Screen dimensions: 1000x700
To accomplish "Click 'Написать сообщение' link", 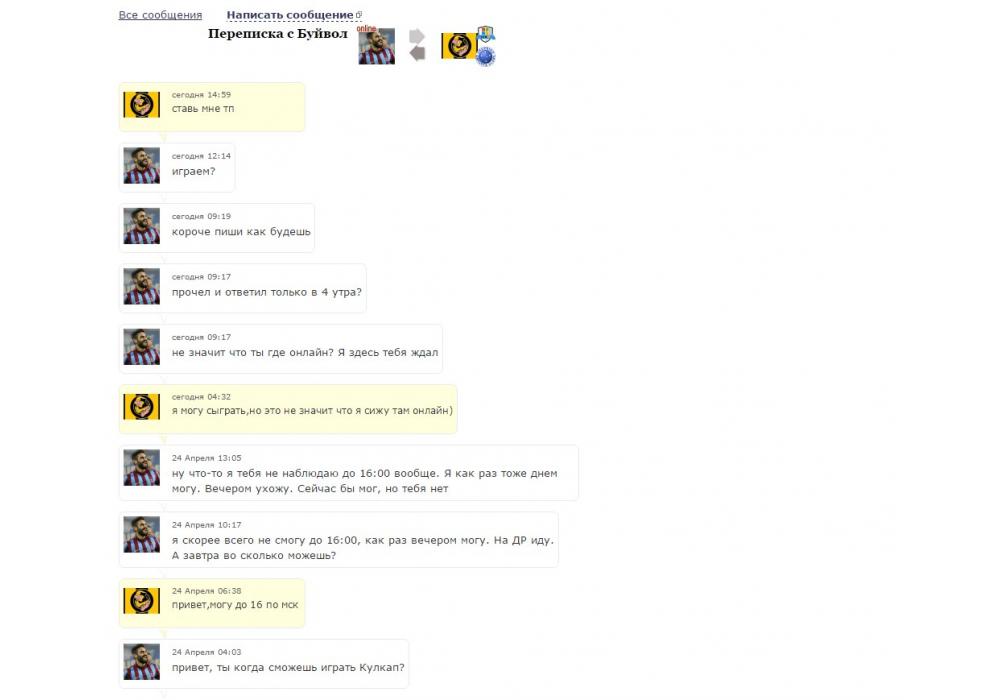I will 290,15.
